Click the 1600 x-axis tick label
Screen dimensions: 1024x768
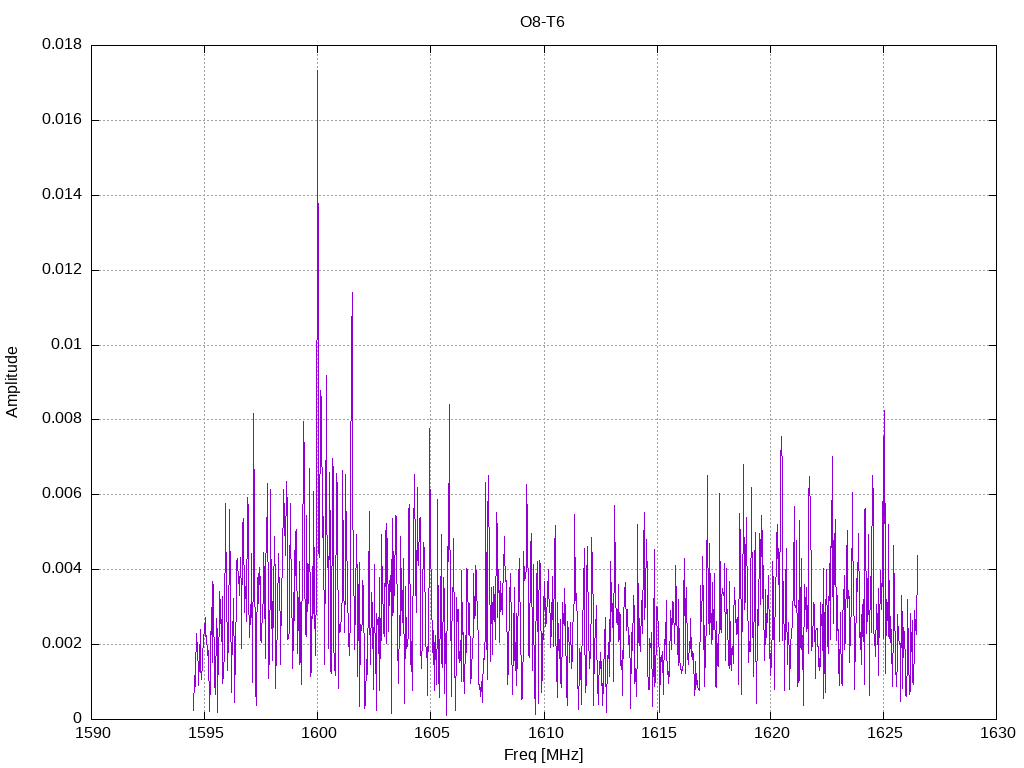click(x=319, y=733)
